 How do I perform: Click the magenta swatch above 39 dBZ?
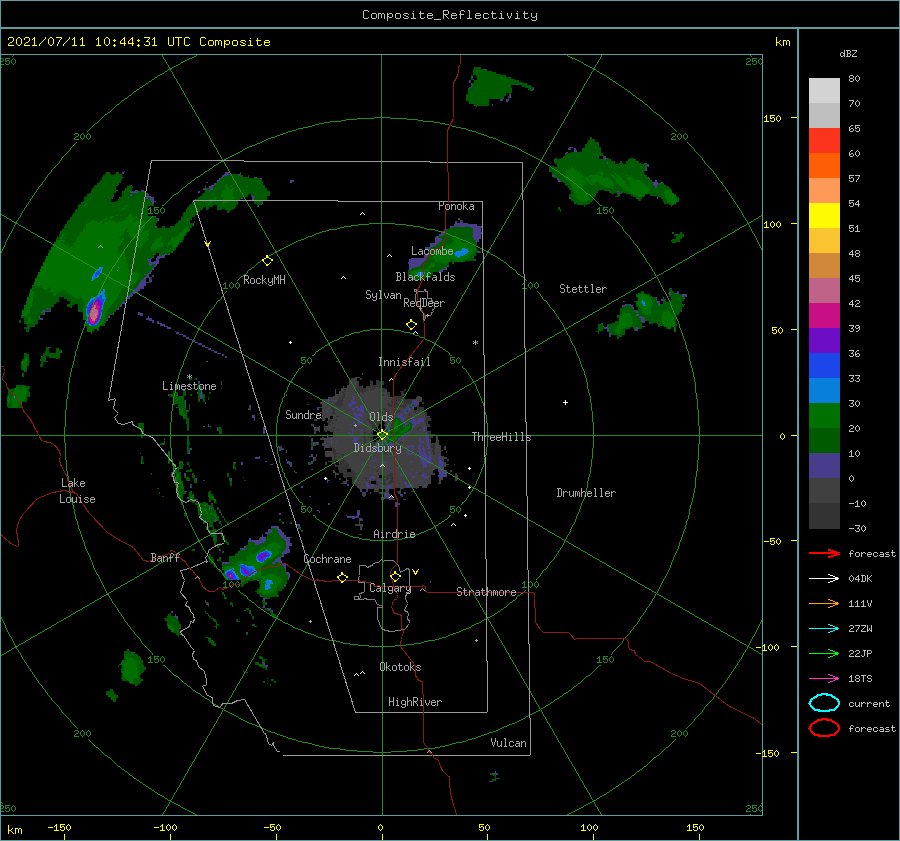click(824, 316)
